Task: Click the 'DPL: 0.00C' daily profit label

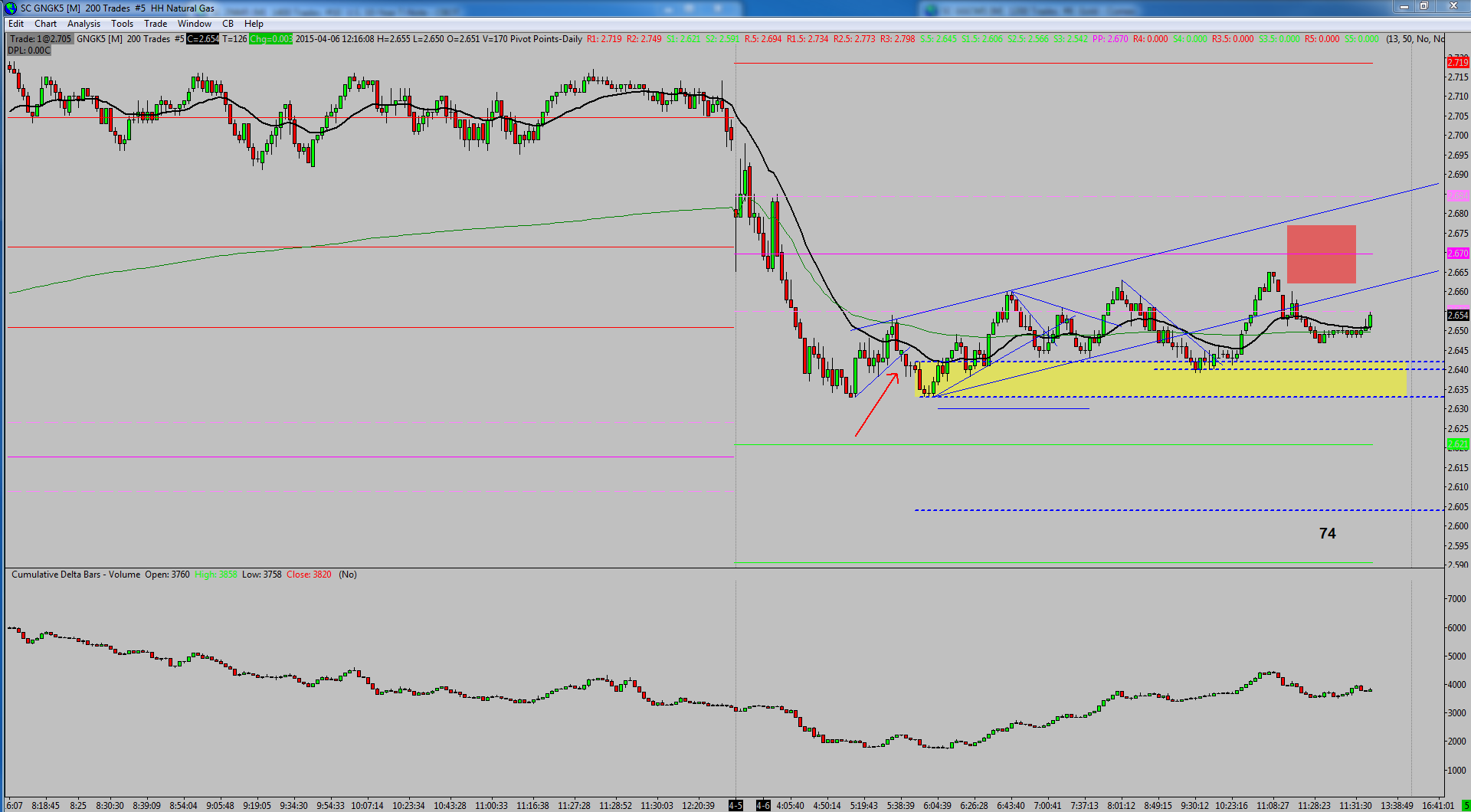Action: (x=29, y=51)
